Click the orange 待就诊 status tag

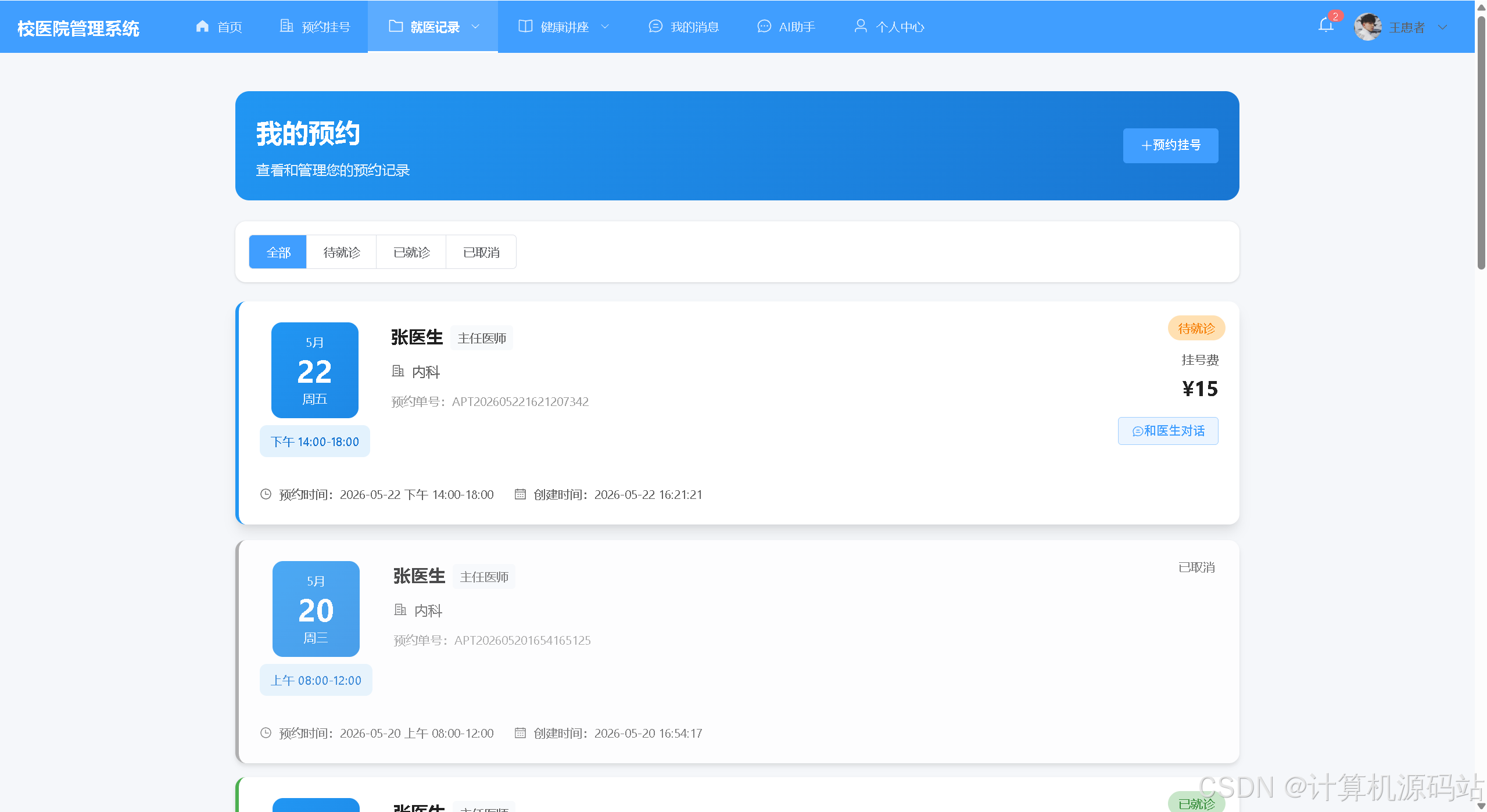click(1196, 329)
